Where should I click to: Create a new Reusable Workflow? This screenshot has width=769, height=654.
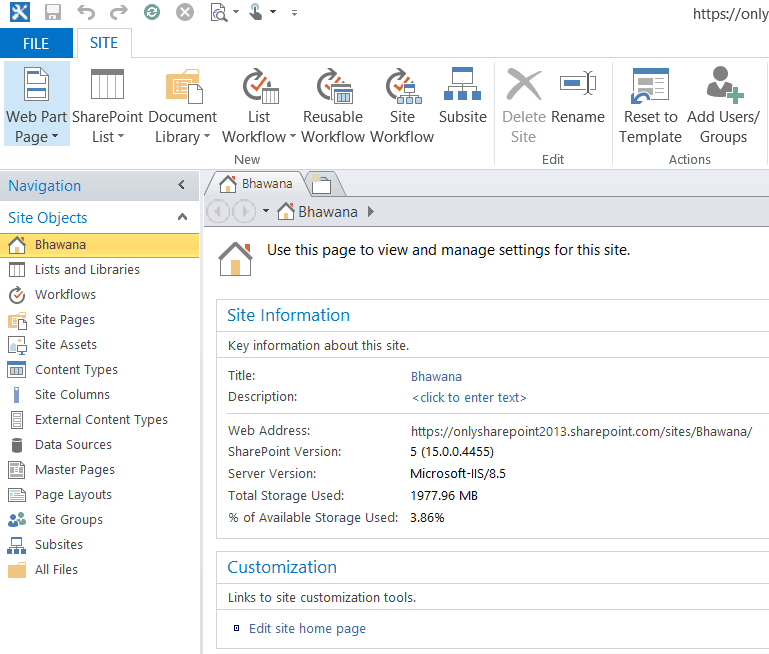coord(333,104)
